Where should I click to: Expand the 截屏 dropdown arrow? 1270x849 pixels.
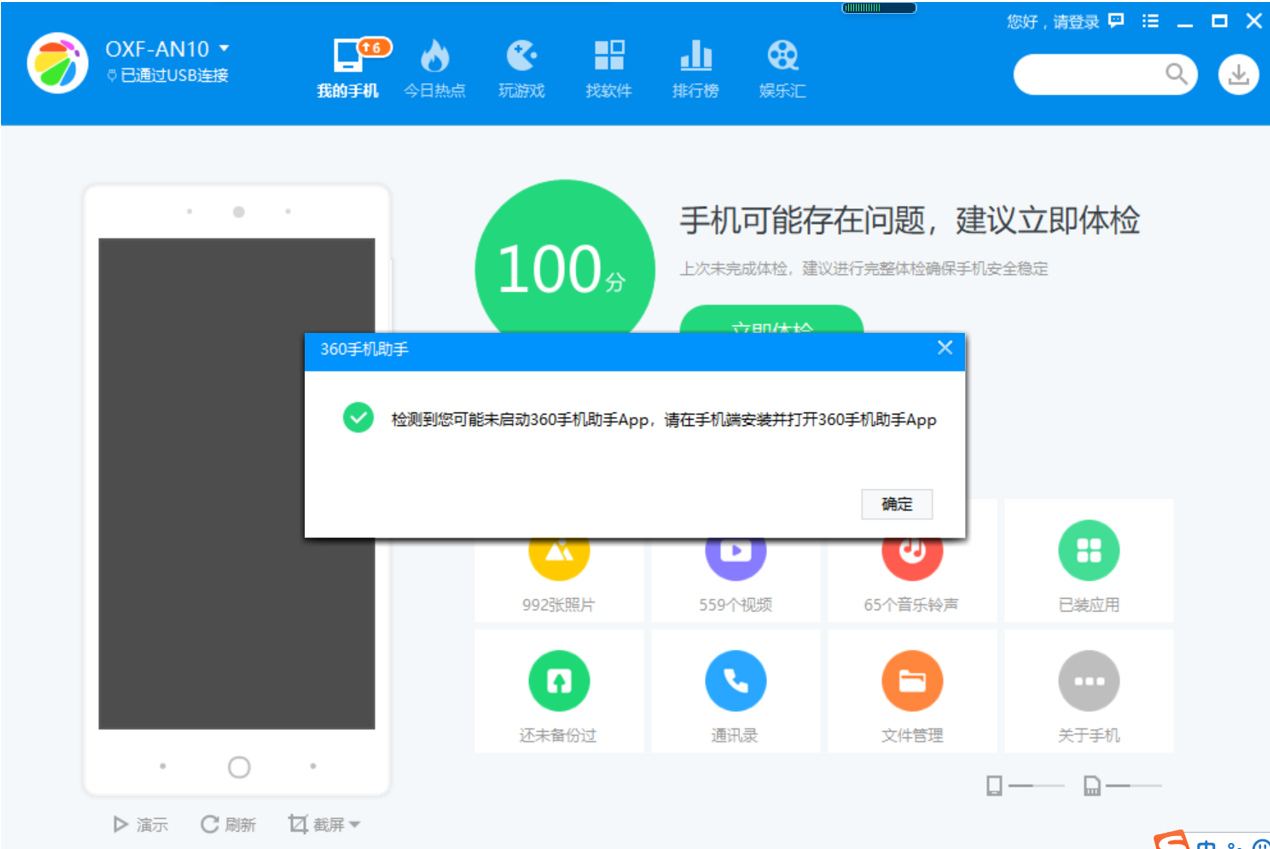click(355, 826)
